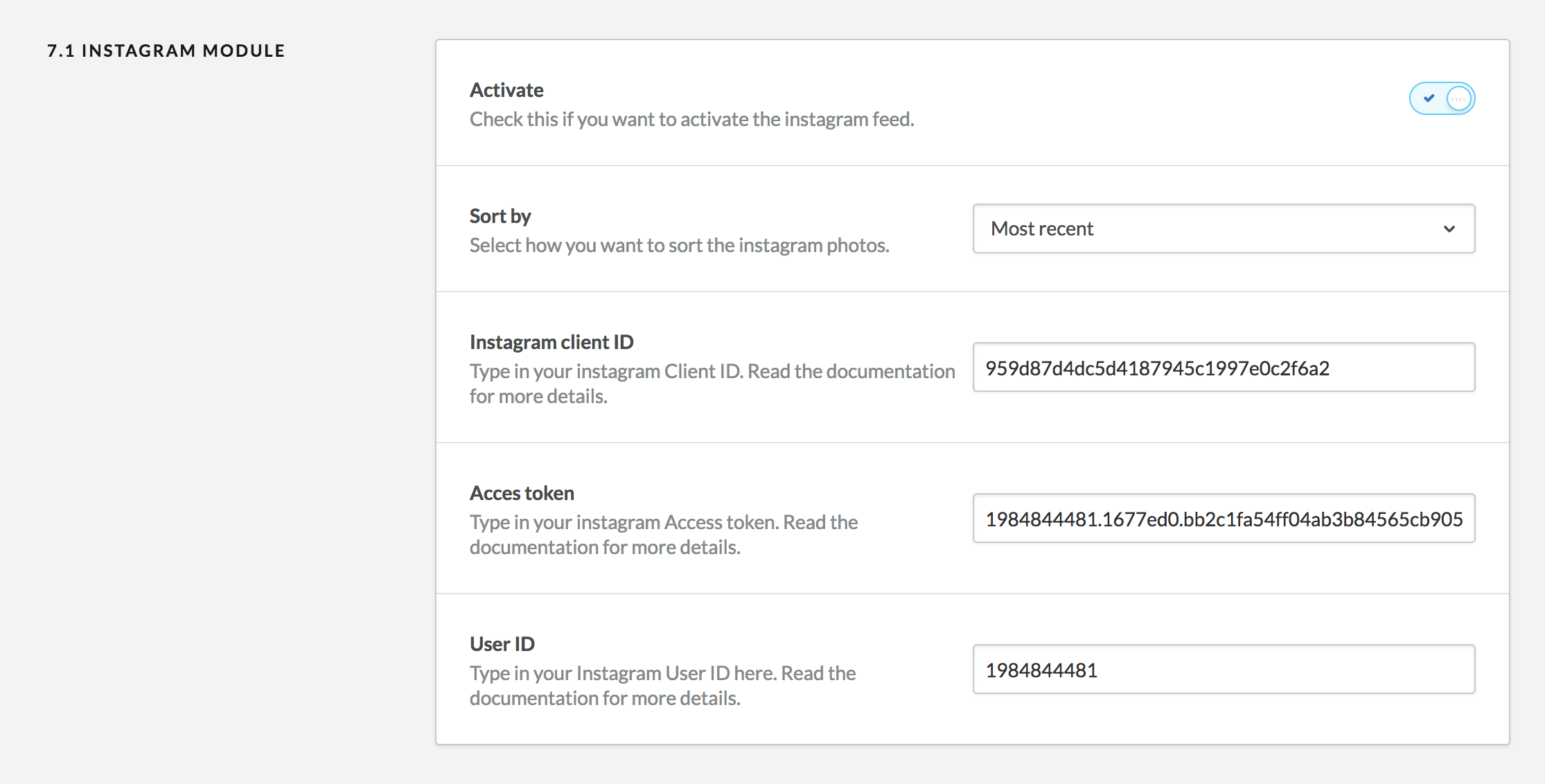
Task: Click the Acces token label
Action: [x=522, y=493]
